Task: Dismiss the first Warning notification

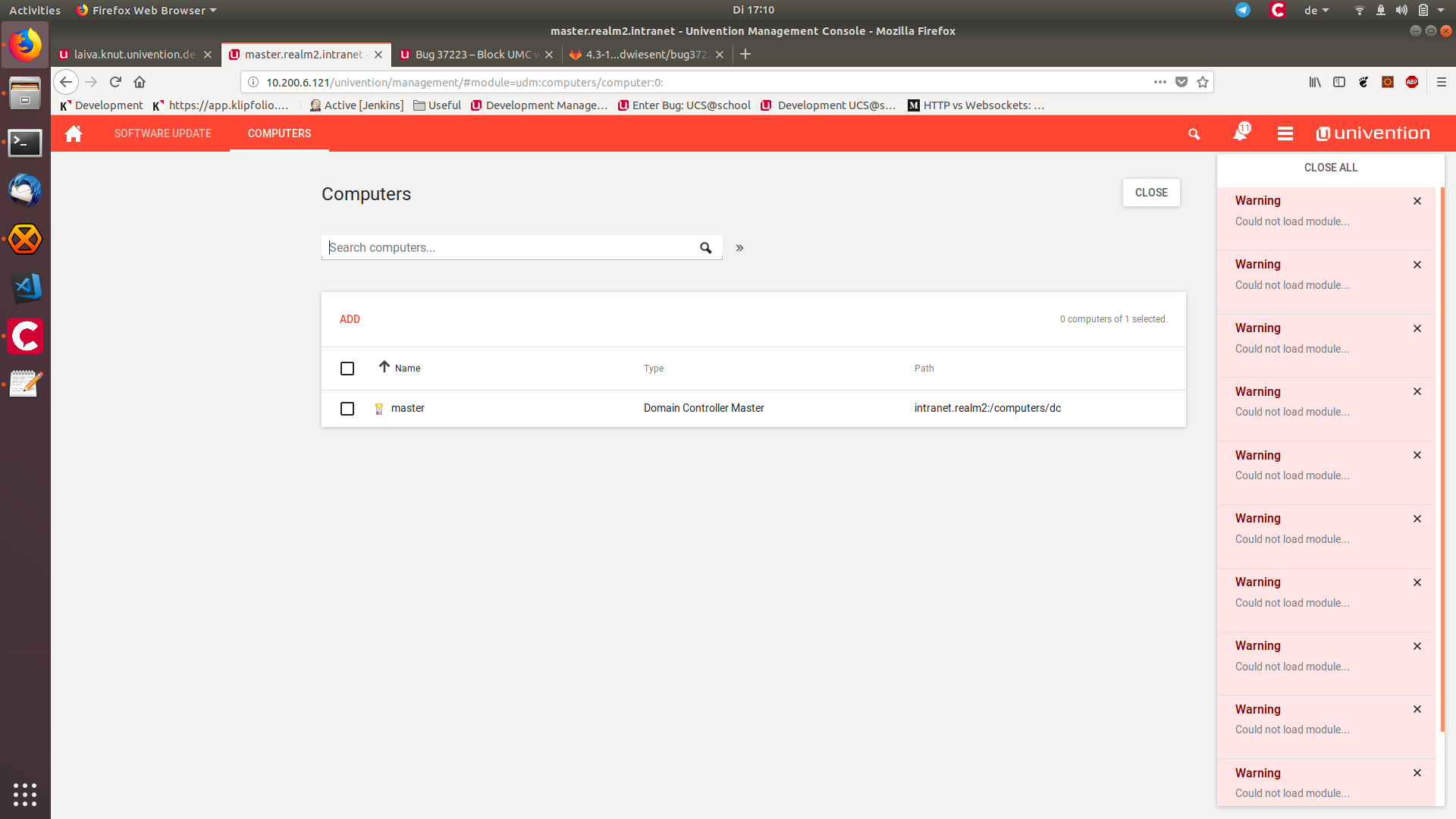Action: (x=1417, y=201)
